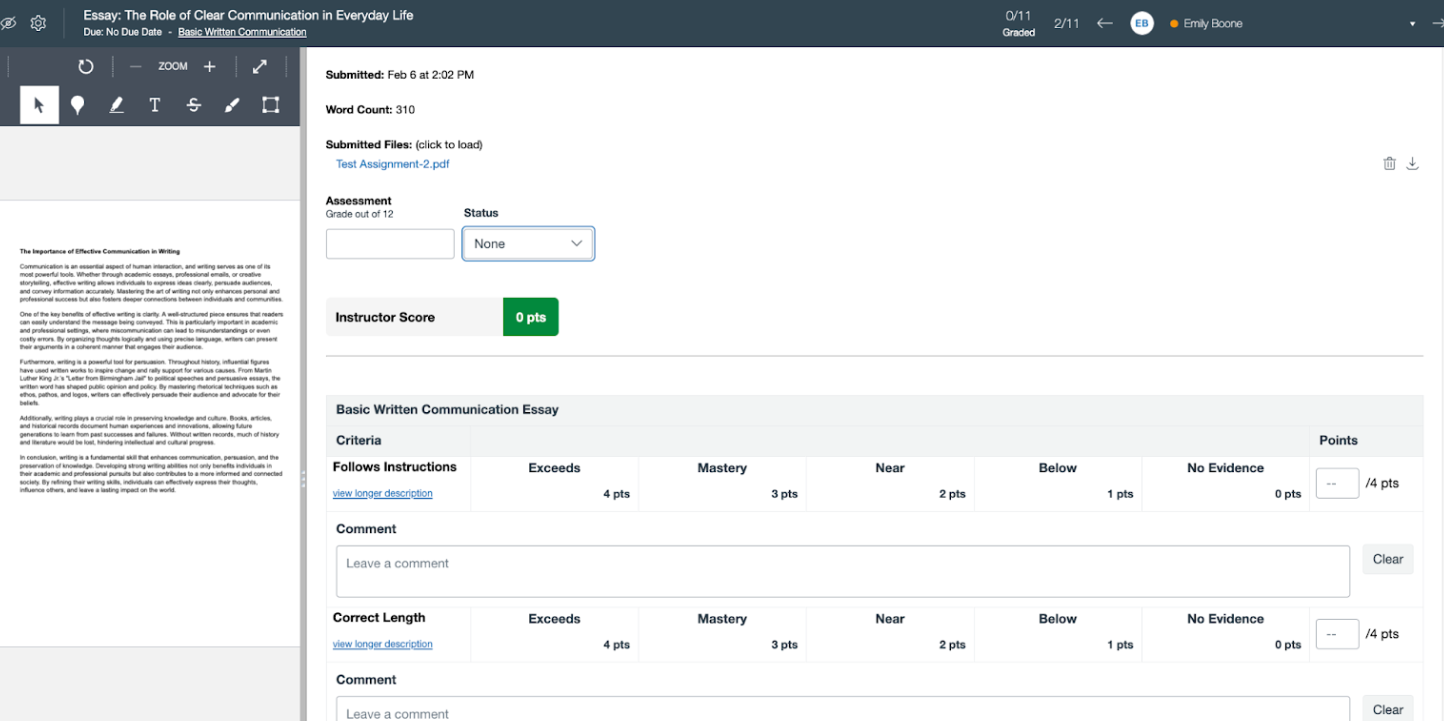
Task: Select the point comment pin tool
Action: point(77,105)
